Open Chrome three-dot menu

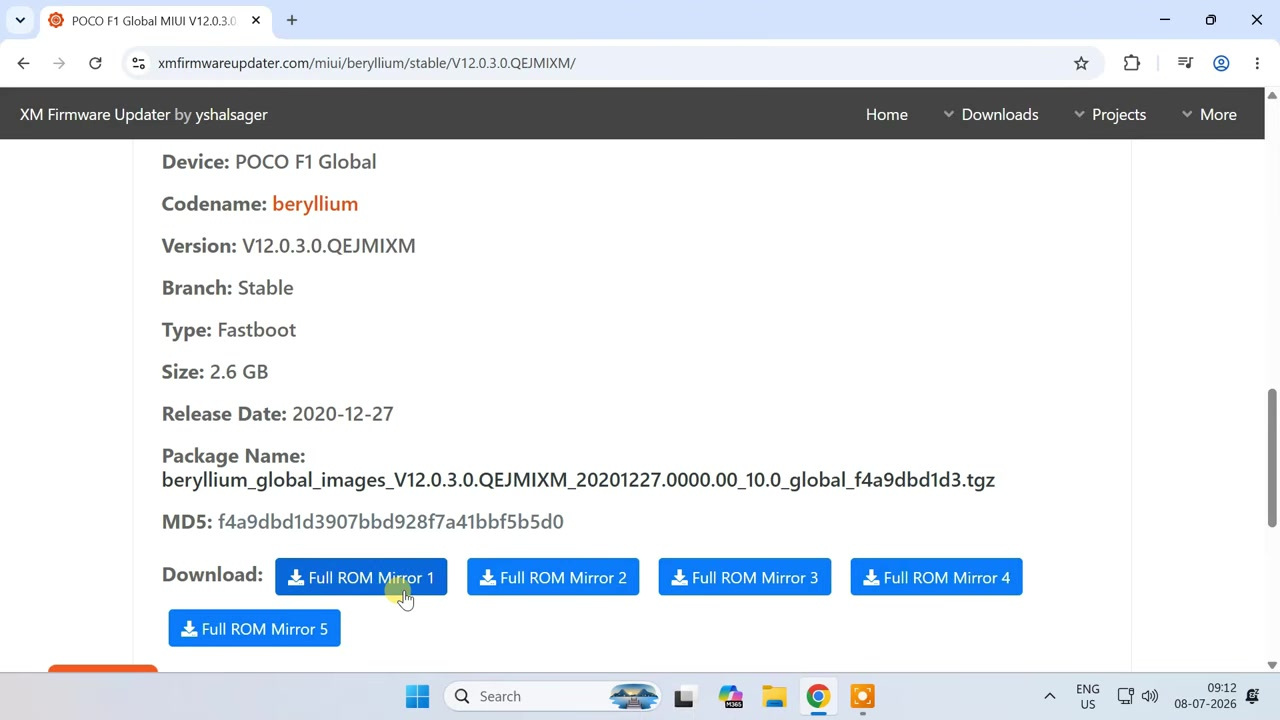(1257, 63)
